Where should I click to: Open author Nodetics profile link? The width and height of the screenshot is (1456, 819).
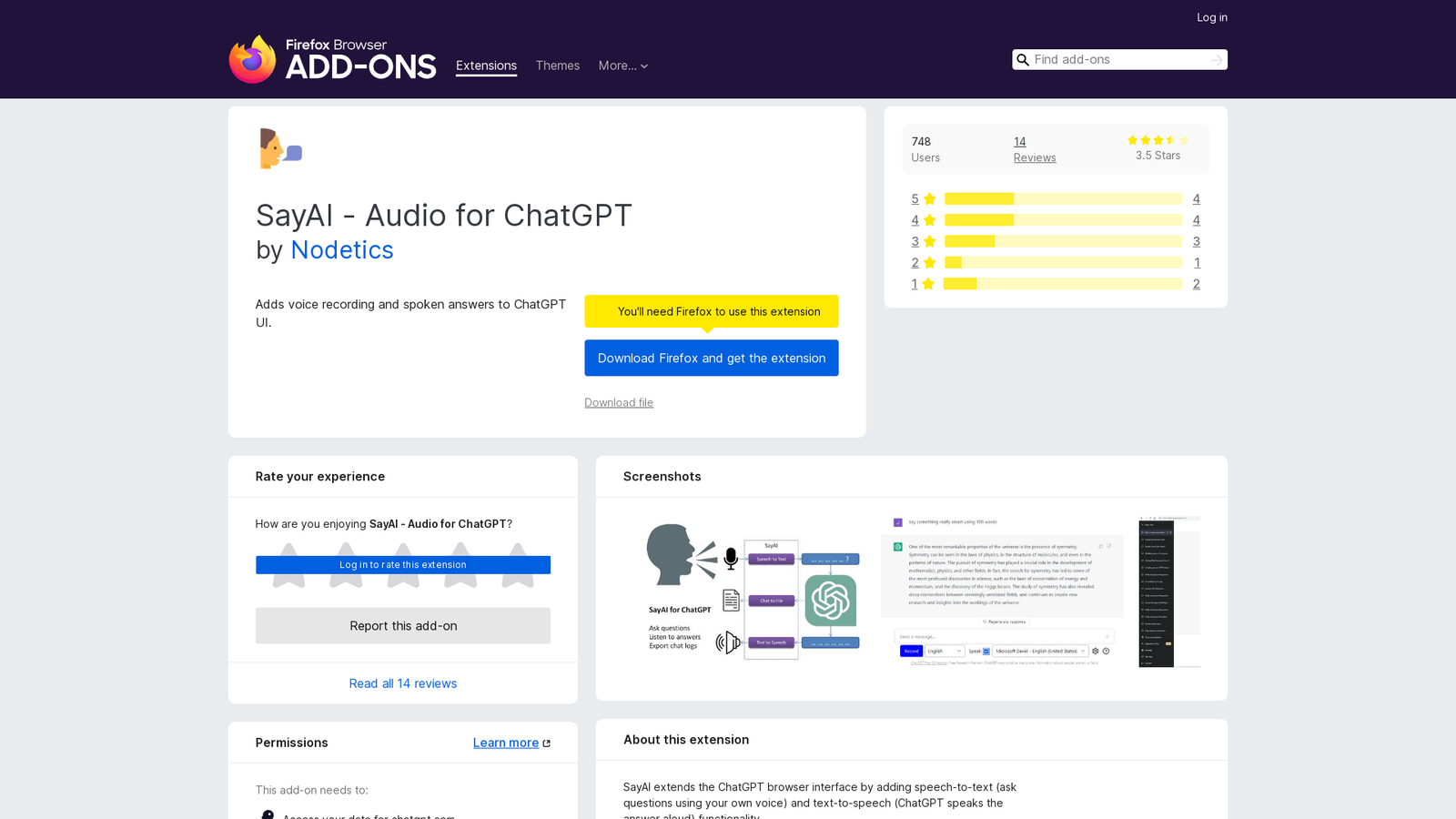pyautogui.click(x=342, y=249)
